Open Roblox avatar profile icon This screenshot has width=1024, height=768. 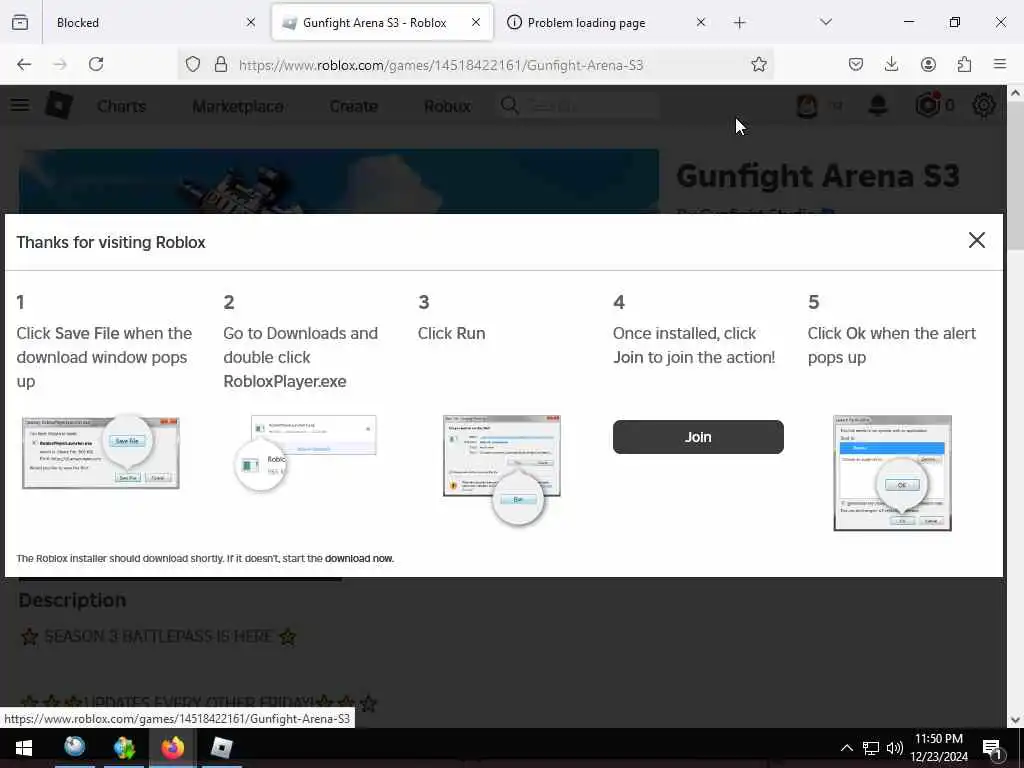pos(807,105)
